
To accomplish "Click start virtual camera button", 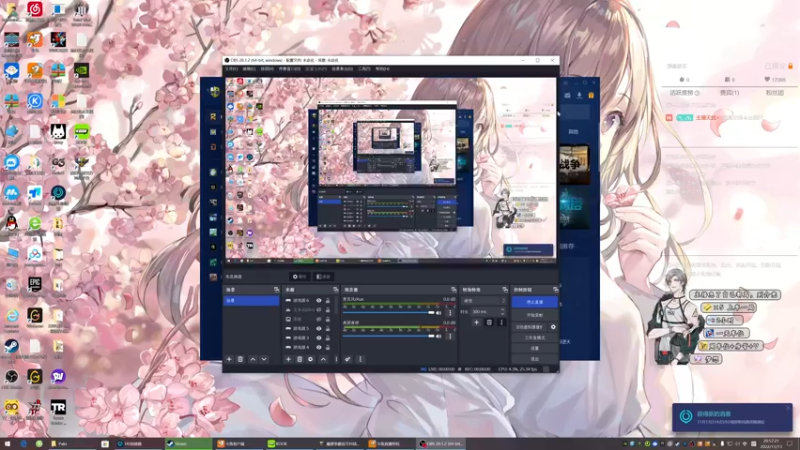I will 530,327.
